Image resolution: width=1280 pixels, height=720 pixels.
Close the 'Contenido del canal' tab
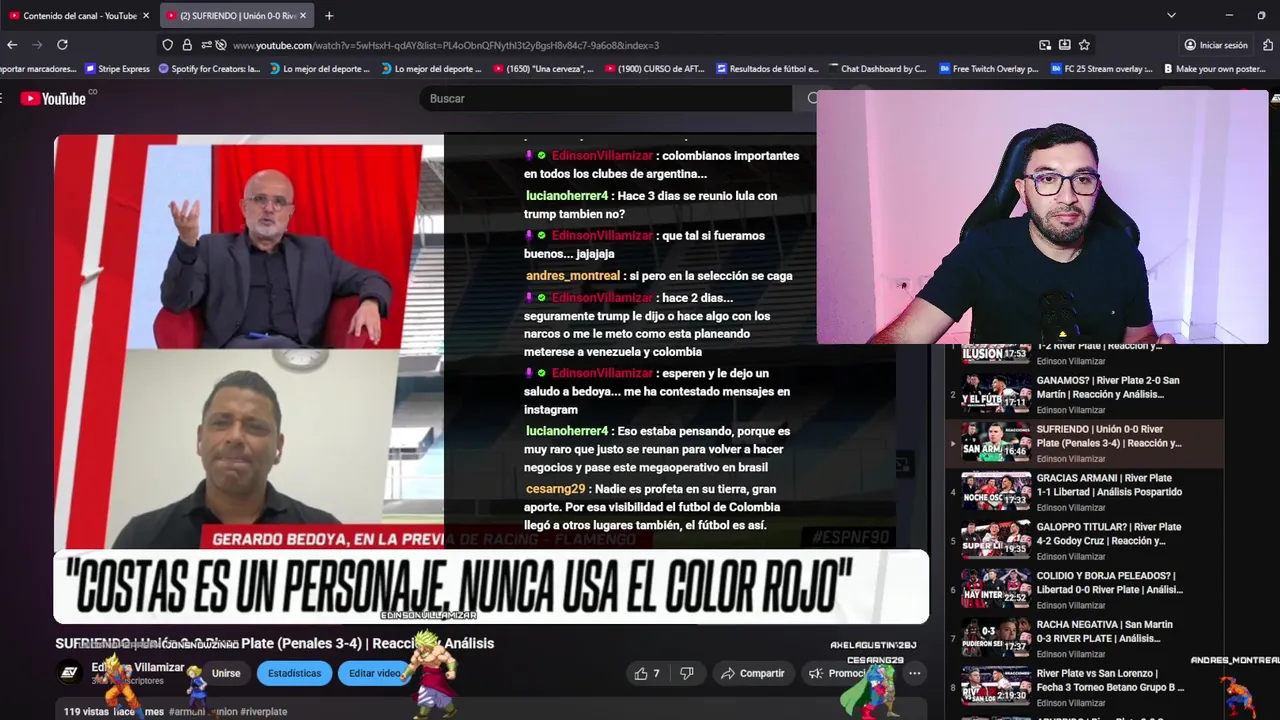click(x=146, y=16)
